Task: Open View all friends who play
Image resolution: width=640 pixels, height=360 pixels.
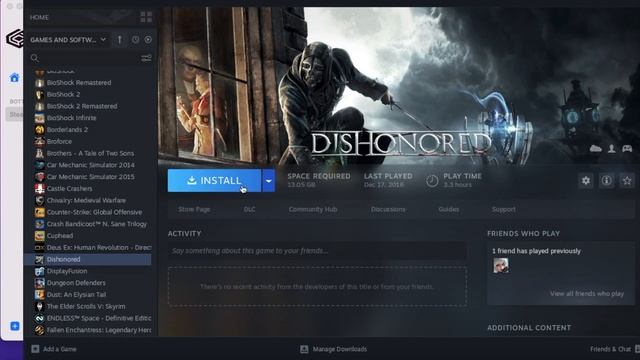Action: (x=587, y=294)
